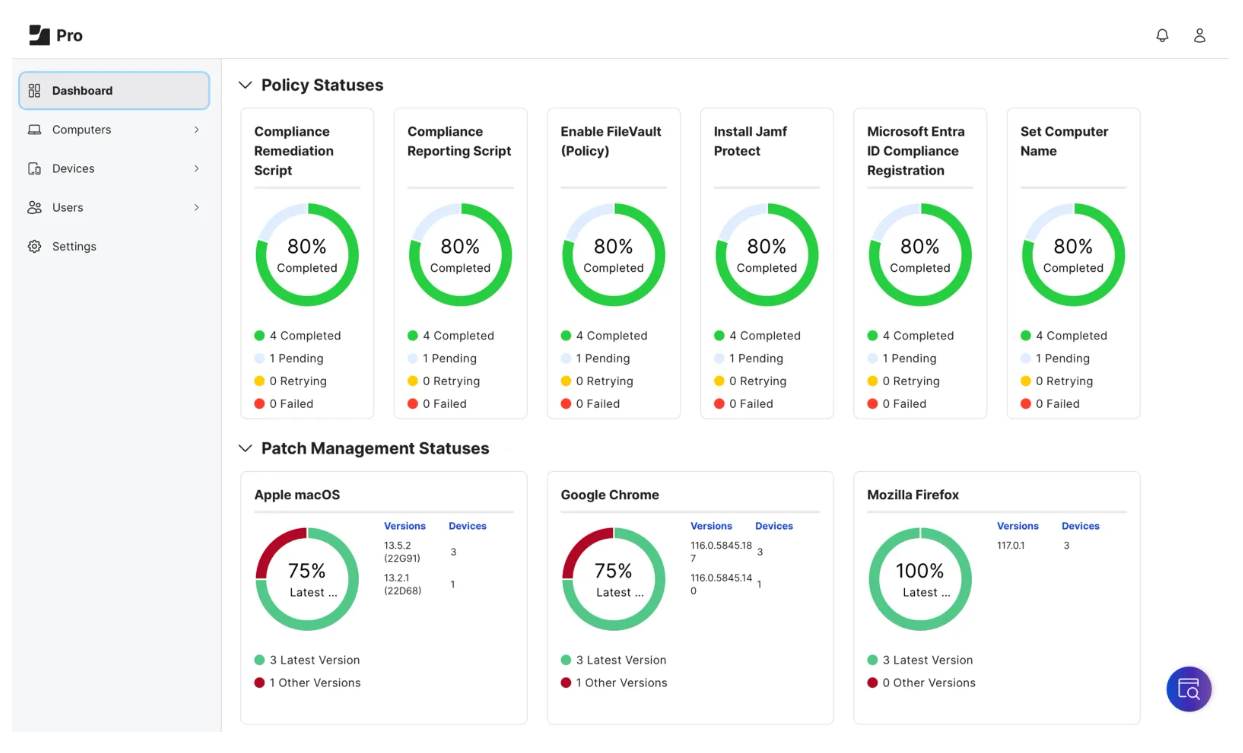Select the Computers icon in the sidebar
Screen dimensions: 1243x753
[x=34, y=129]
